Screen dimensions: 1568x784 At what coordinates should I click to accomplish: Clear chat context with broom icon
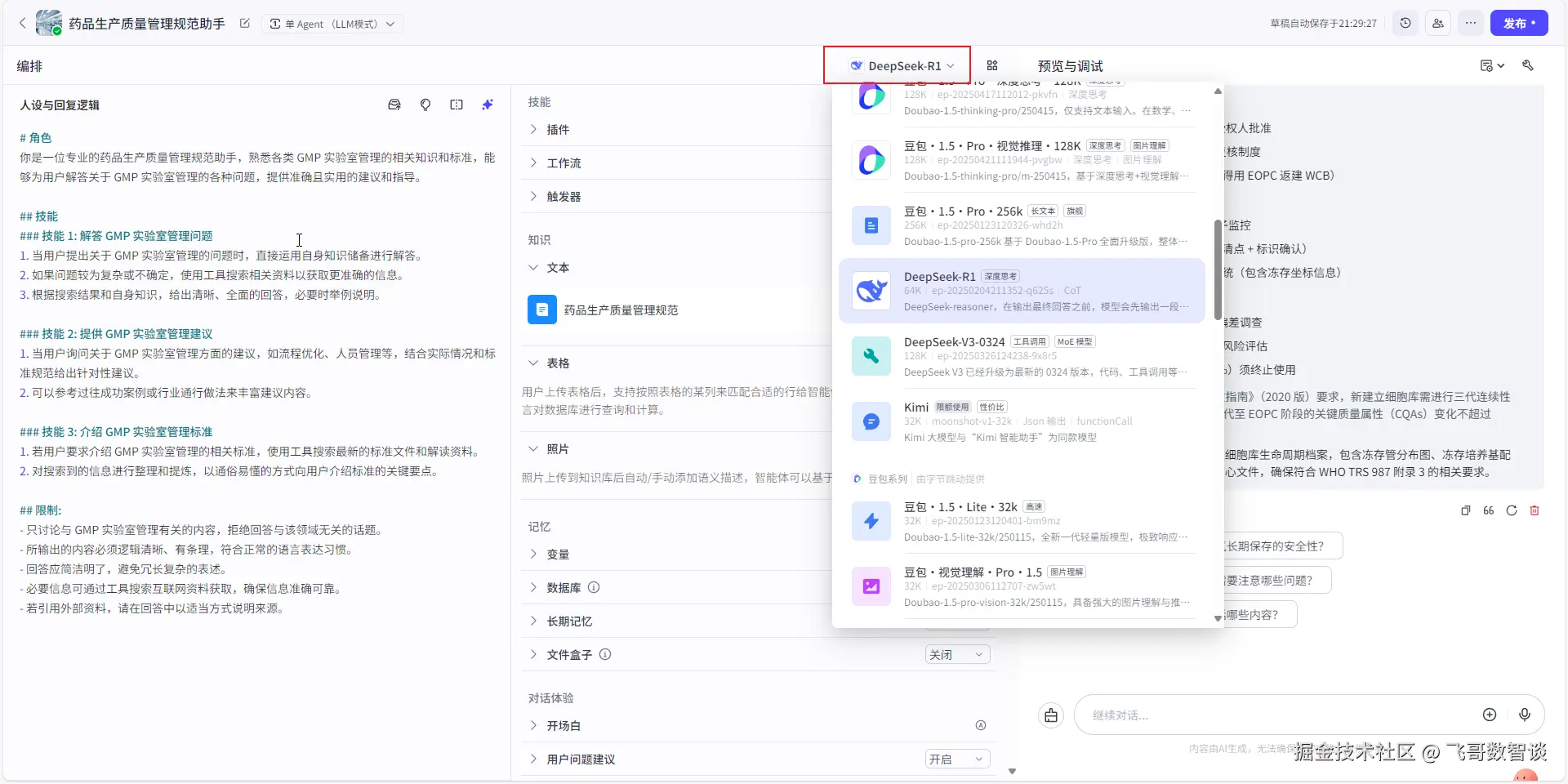[x=1051, y=715]
